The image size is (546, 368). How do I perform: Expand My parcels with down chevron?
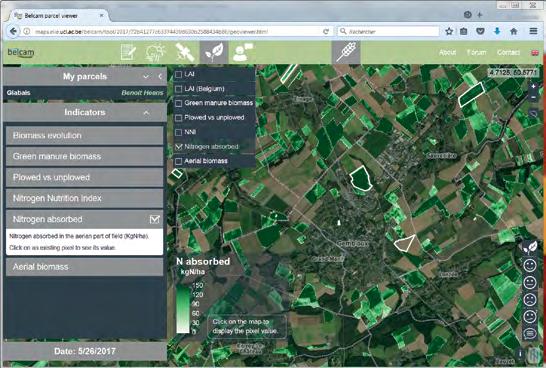point(146,76)
